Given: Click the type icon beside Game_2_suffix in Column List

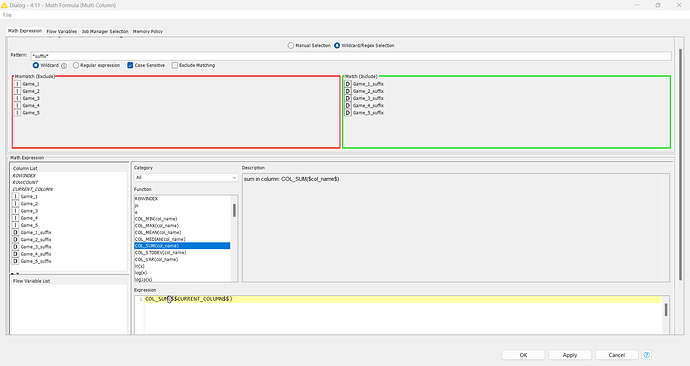Looking at the screenshot, I should point(15,240).
